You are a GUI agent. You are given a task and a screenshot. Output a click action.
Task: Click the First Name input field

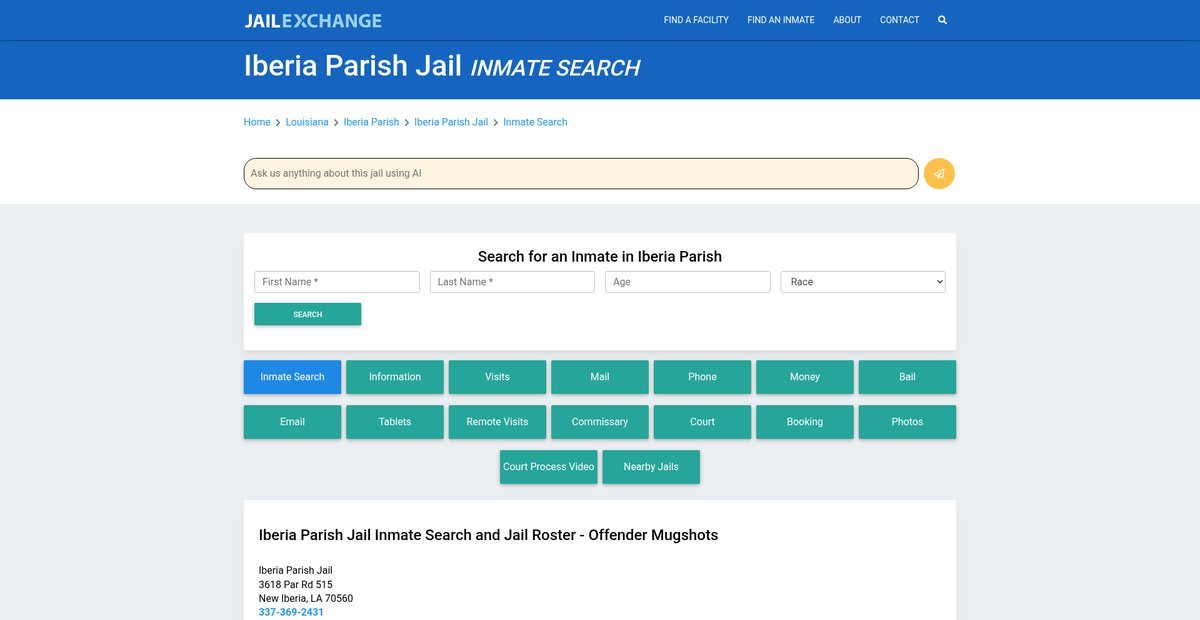click(x=337, y=282)
